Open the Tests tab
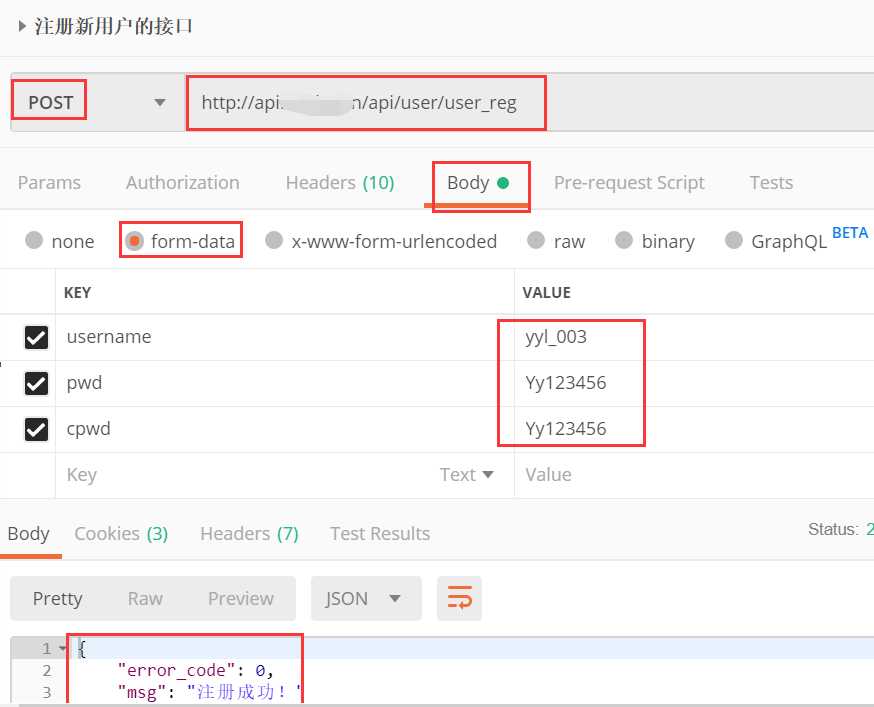 tap(771, 183)
